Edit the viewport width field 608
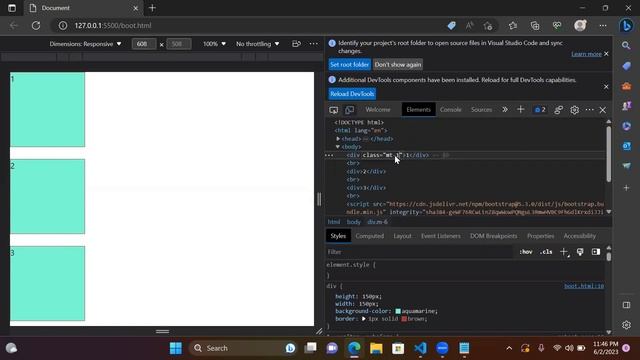 [144, 44]
